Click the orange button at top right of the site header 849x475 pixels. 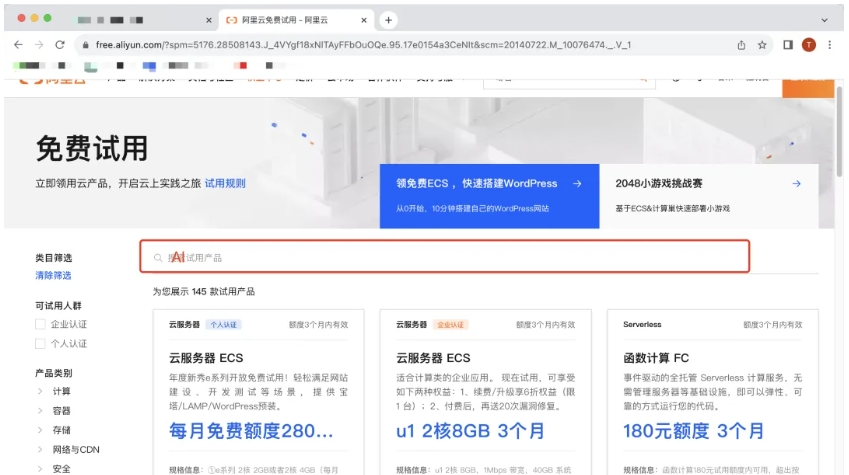tap(808, 88)
